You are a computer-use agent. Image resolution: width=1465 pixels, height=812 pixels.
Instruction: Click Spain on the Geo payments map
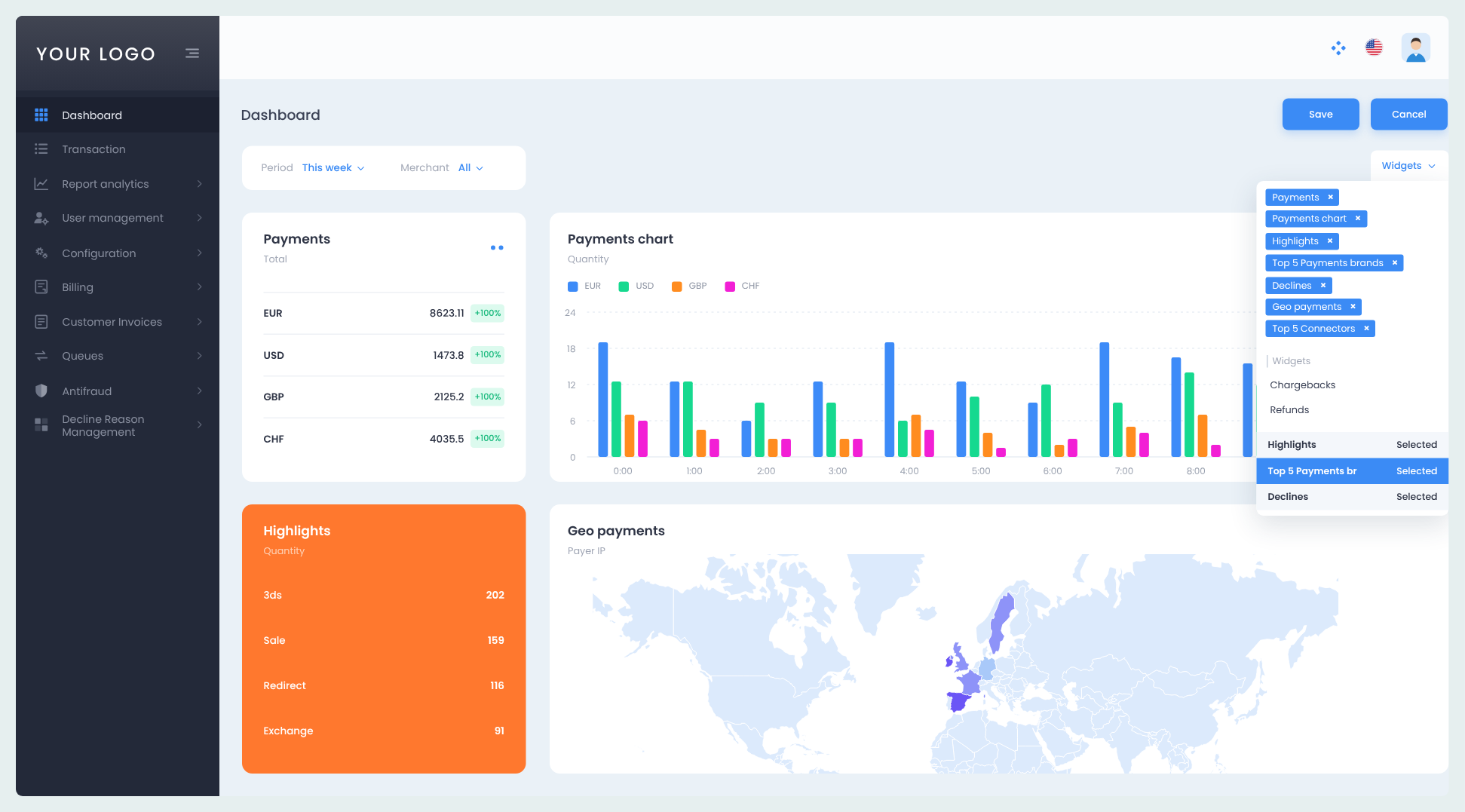point(959,702)
